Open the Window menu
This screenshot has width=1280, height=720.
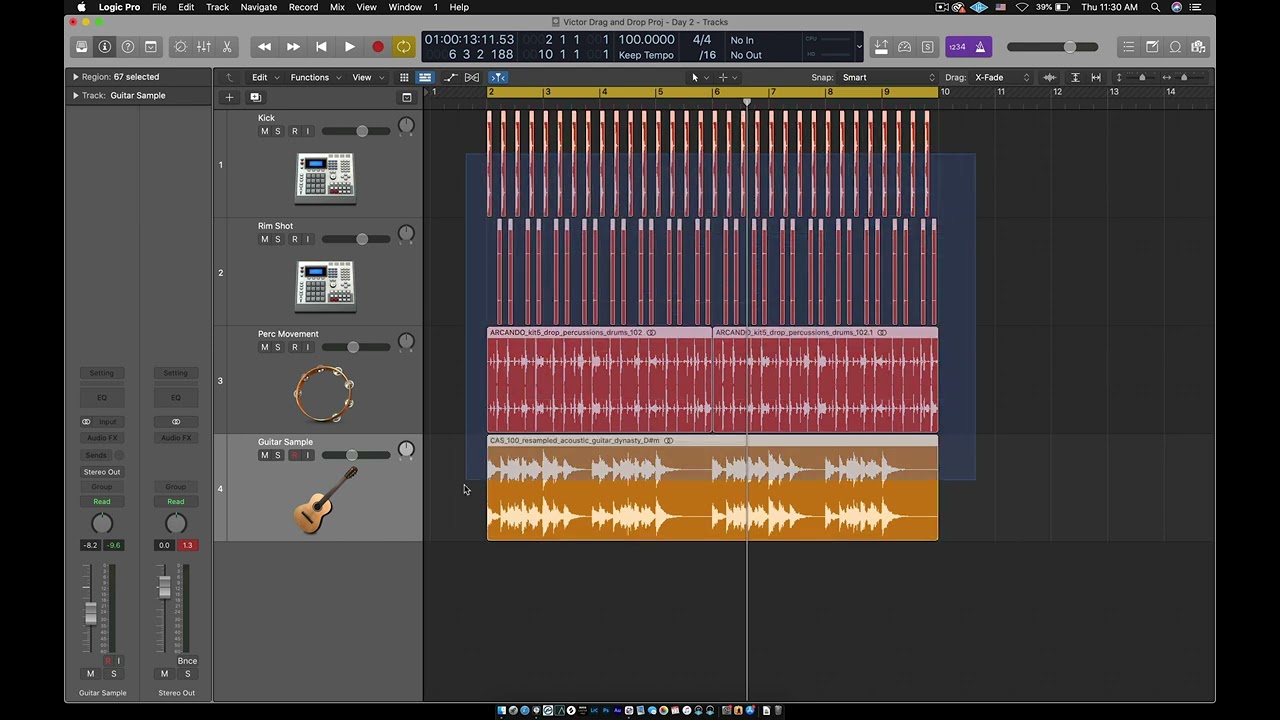405,7
